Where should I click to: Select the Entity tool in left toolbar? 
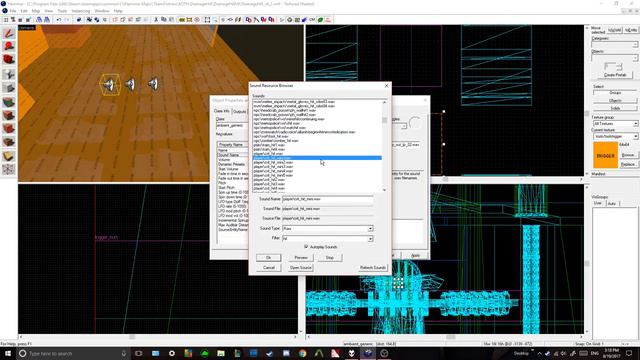[9, 74]
